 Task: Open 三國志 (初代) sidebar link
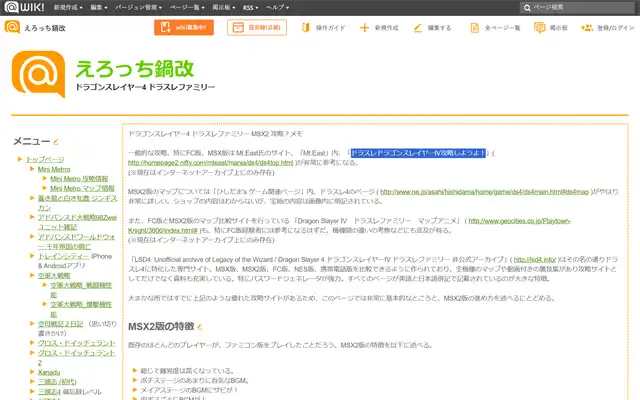57,382
